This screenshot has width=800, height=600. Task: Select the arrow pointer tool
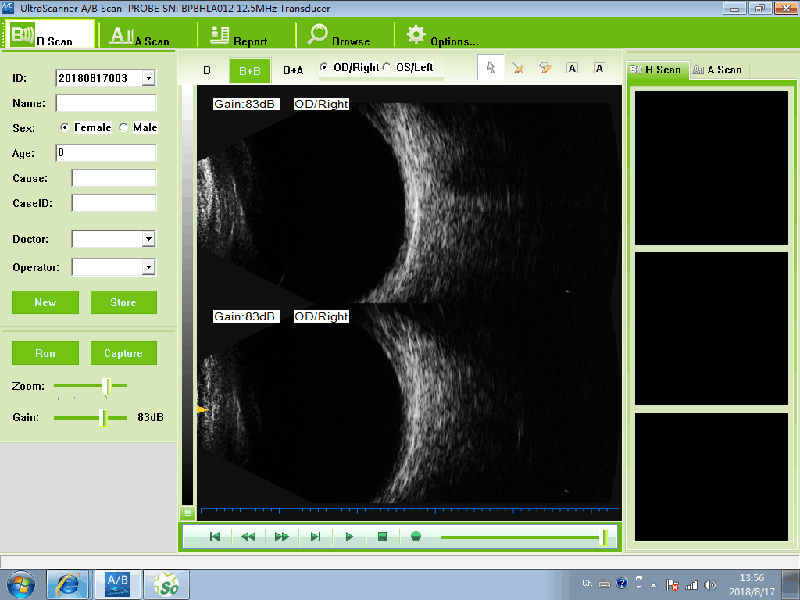490,69
